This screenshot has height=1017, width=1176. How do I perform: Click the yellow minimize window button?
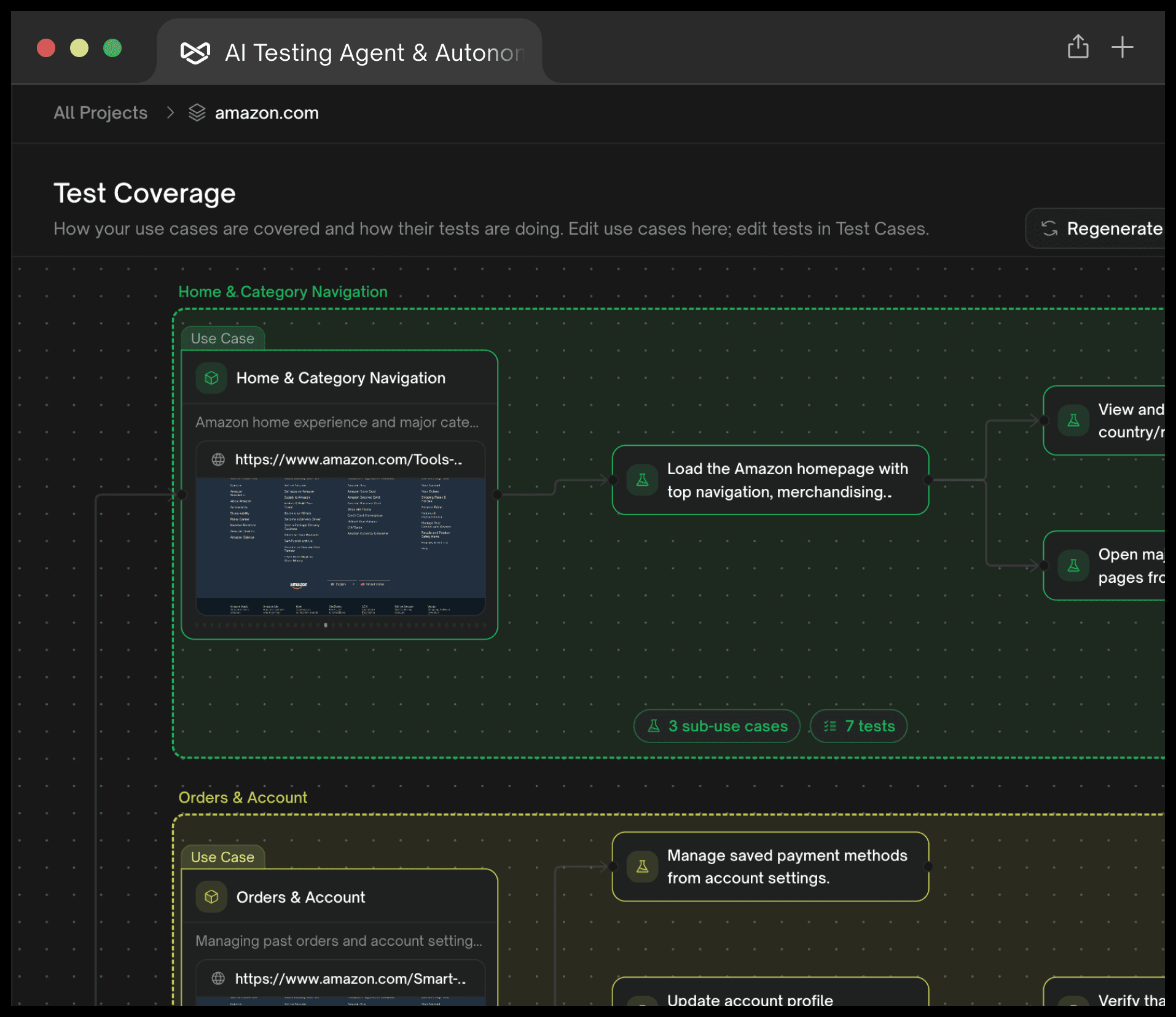point(79,48)
